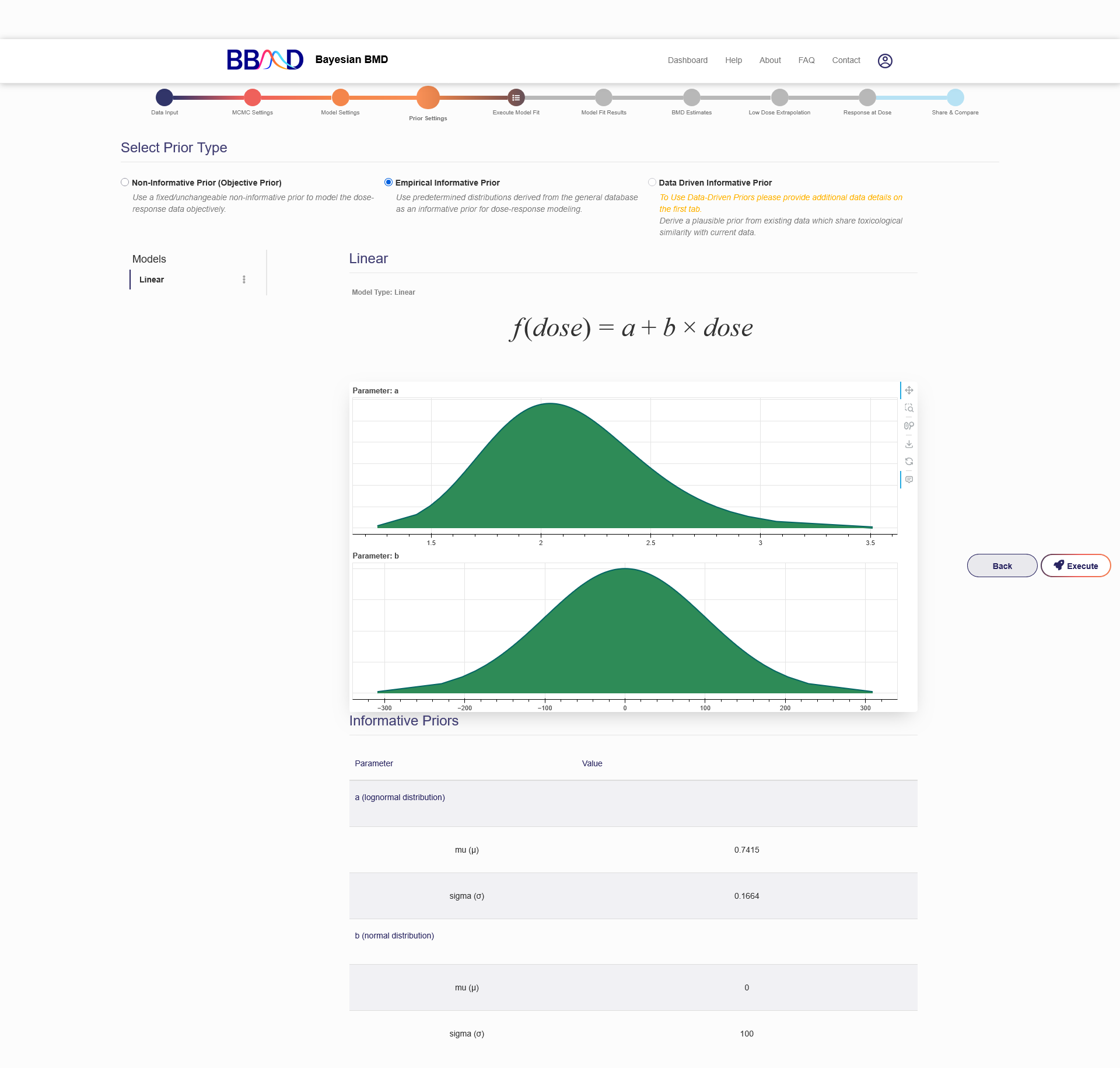Open the Linear model three-dot menu
Image resolution: width=1120 pixels, height=1068 pixels.
tap(244, 280)
